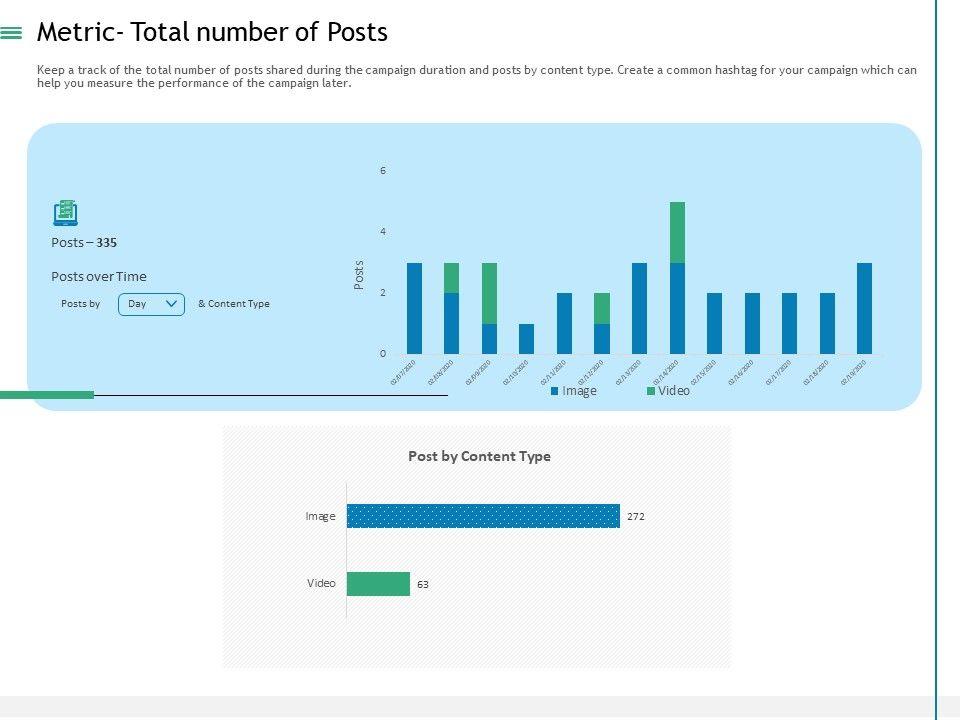Click the '& Content Type' label
The width and height of the screenshot is (960, 720).
tap(234, 304)
